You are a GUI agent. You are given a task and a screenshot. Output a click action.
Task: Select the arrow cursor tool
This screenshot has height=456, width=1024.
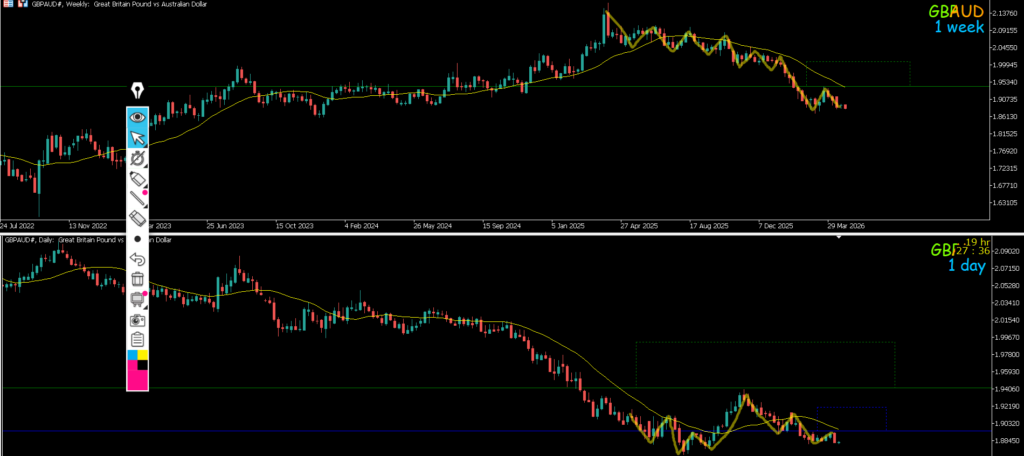point(137,138)
